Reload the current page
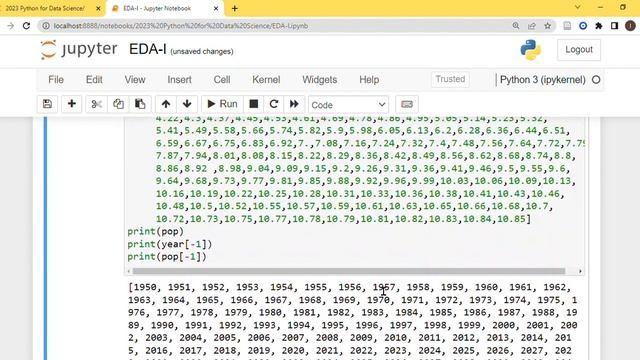 coord(27,26)
